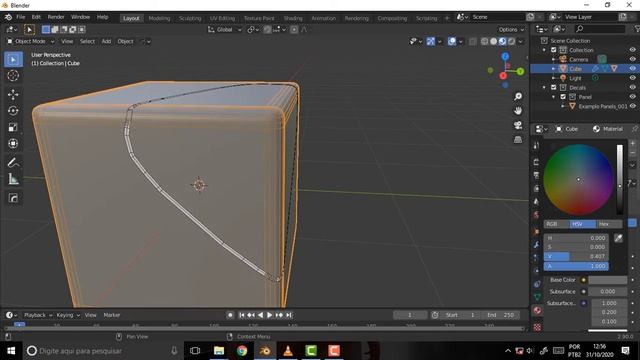
Task: Open the Material properties tab icon
Action: (537, 311)
